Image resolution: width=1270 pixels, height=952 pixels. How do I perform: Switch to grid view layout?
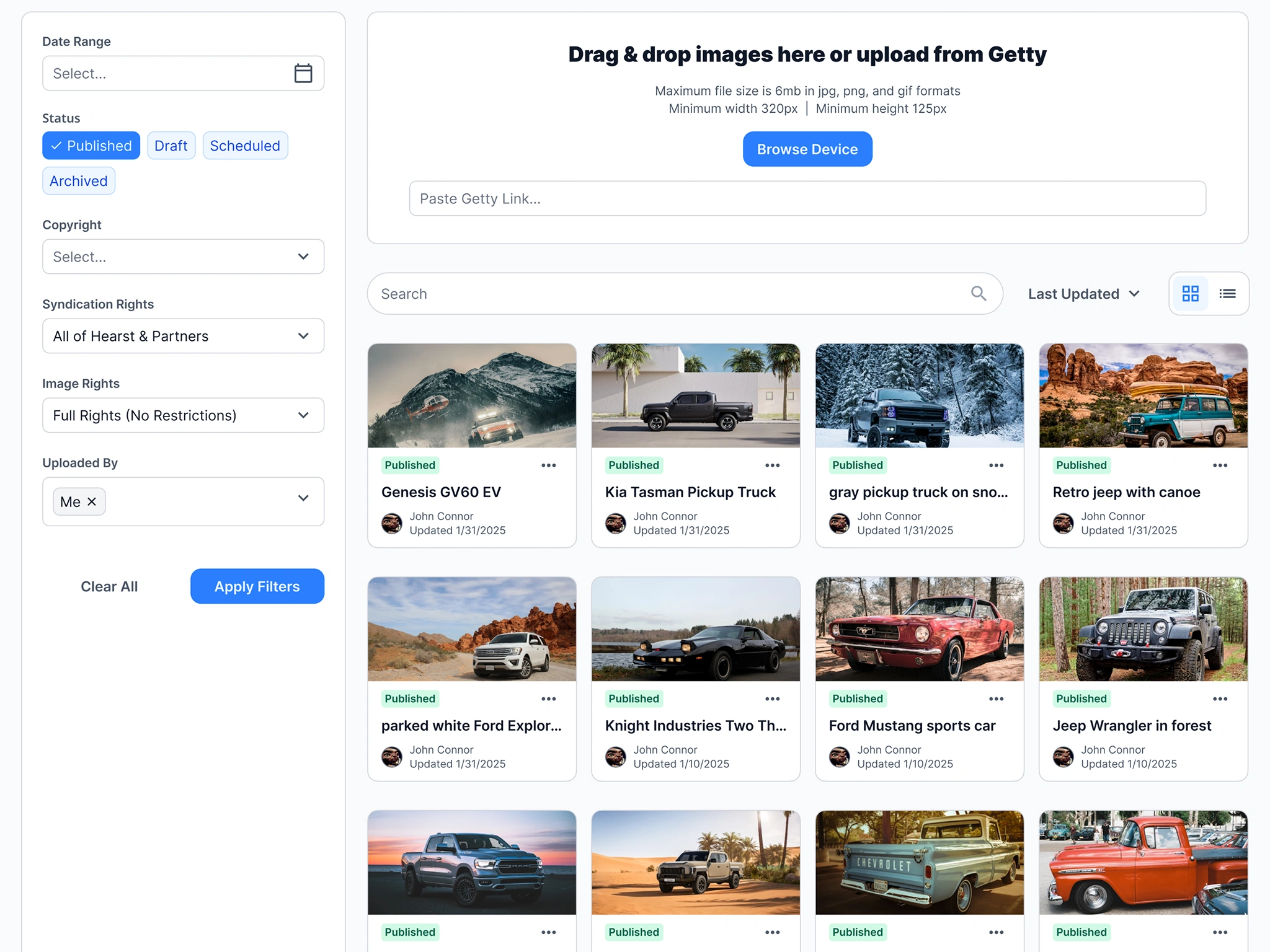click(x=1190, y=293)
